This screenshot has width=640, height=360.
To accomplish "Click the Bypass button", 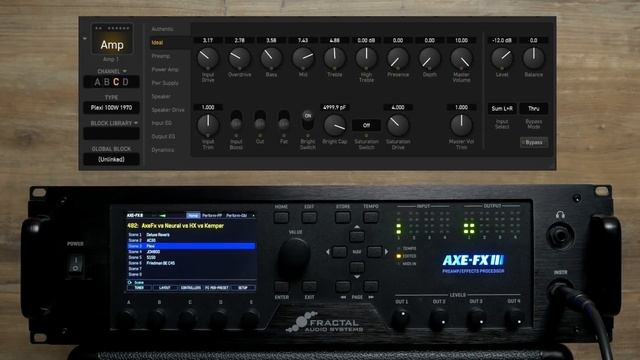I will 533,142.
